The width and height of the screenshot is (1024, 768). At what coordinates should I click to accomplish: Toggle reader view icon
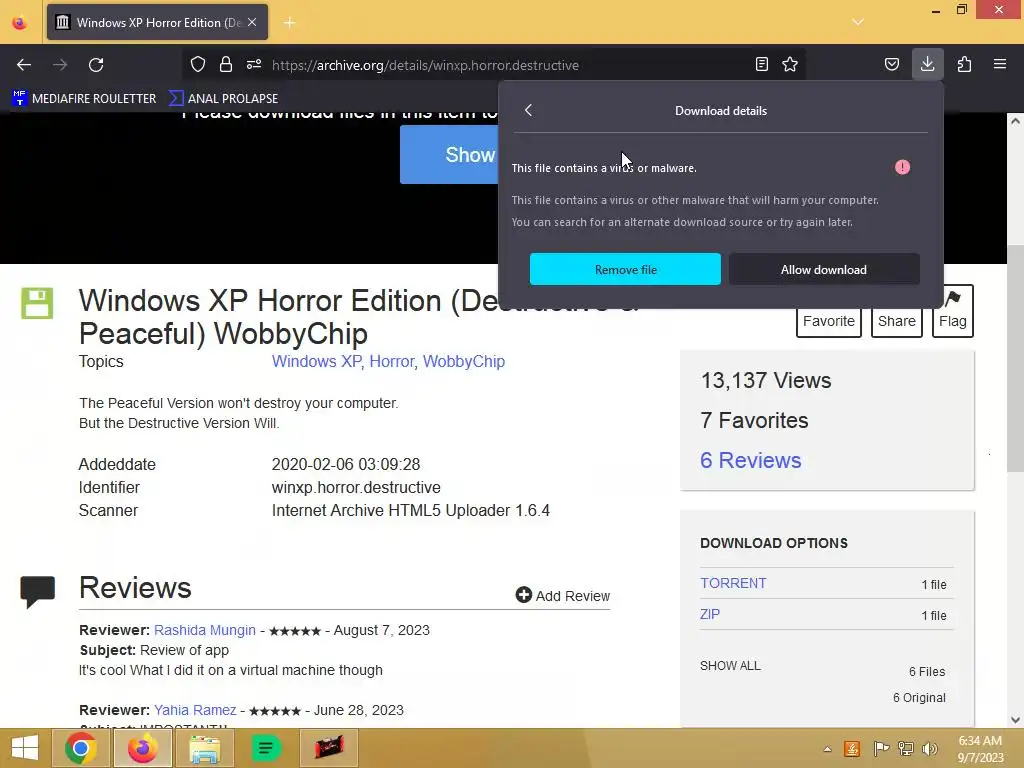tap(761, 64)
